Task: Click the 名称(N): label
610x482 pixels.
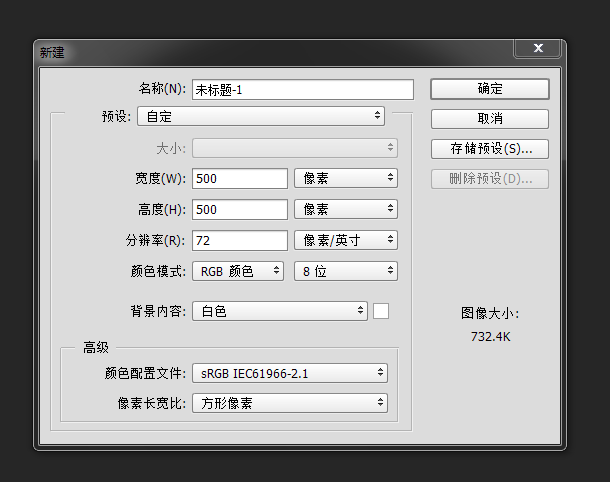Action: tap(162, 89)
